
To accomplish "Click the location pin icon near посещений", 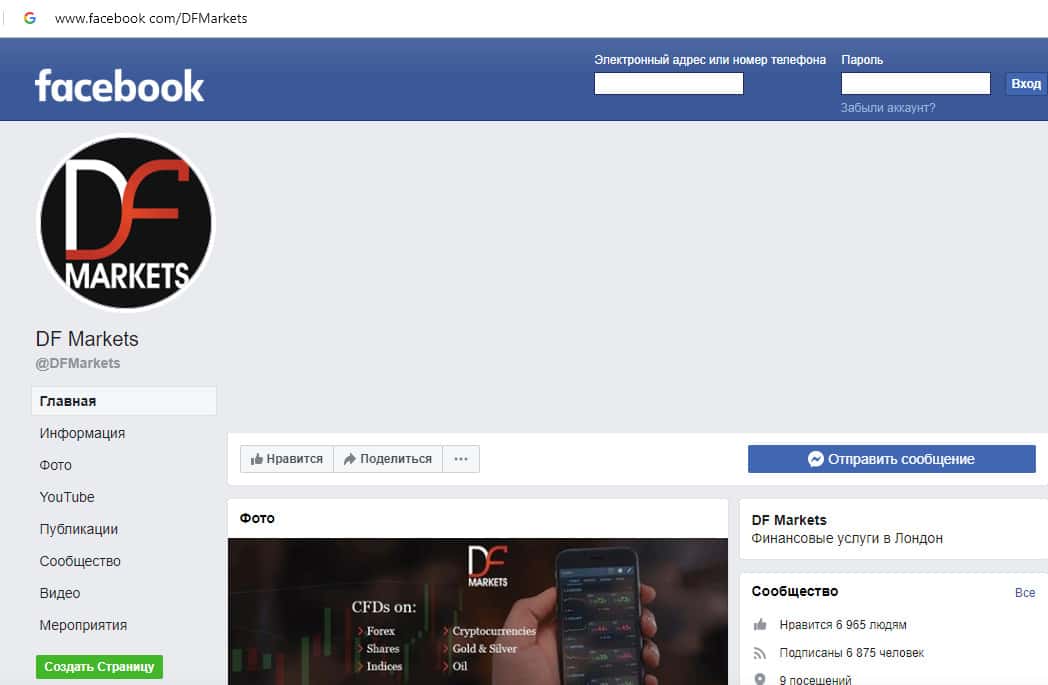I will [760, 679].
